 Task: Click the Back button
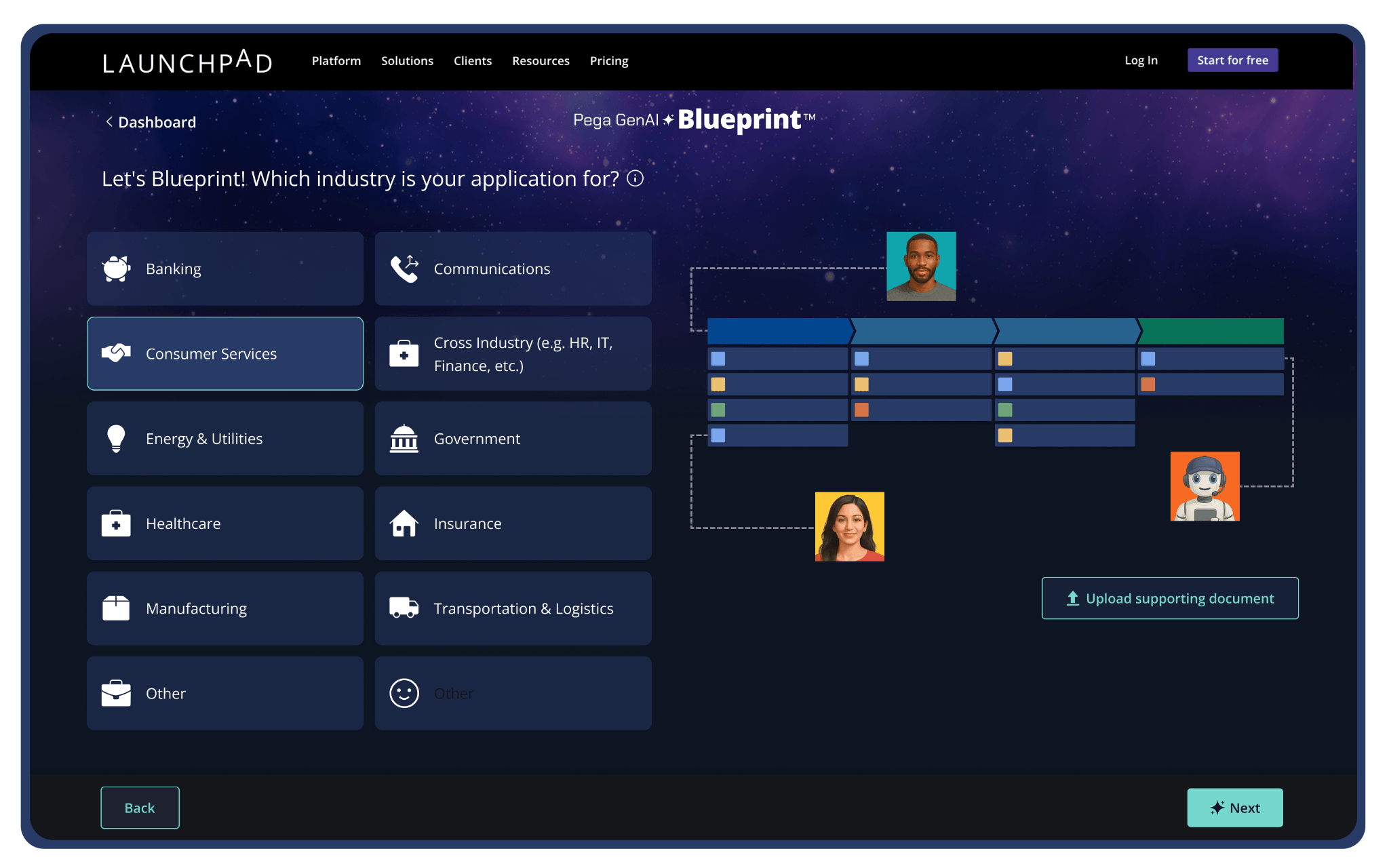pos(140,808)
